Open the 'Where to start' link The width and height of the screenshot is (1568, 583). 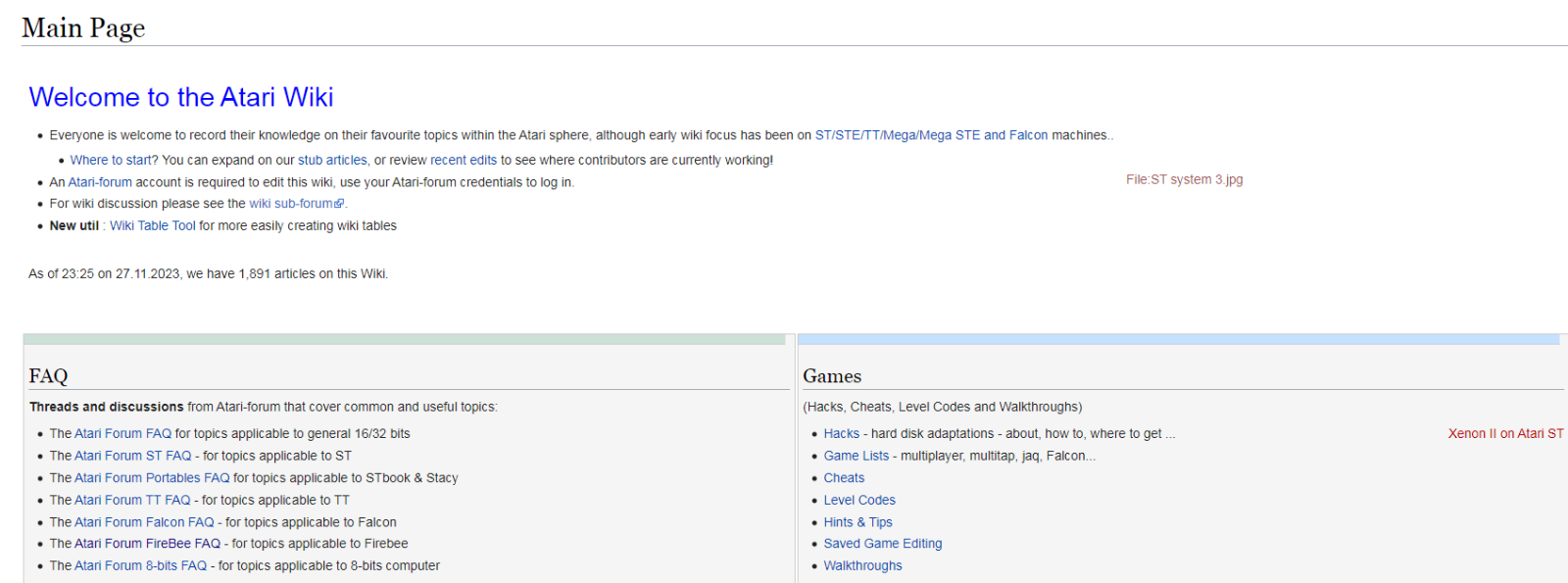point(111,160)
